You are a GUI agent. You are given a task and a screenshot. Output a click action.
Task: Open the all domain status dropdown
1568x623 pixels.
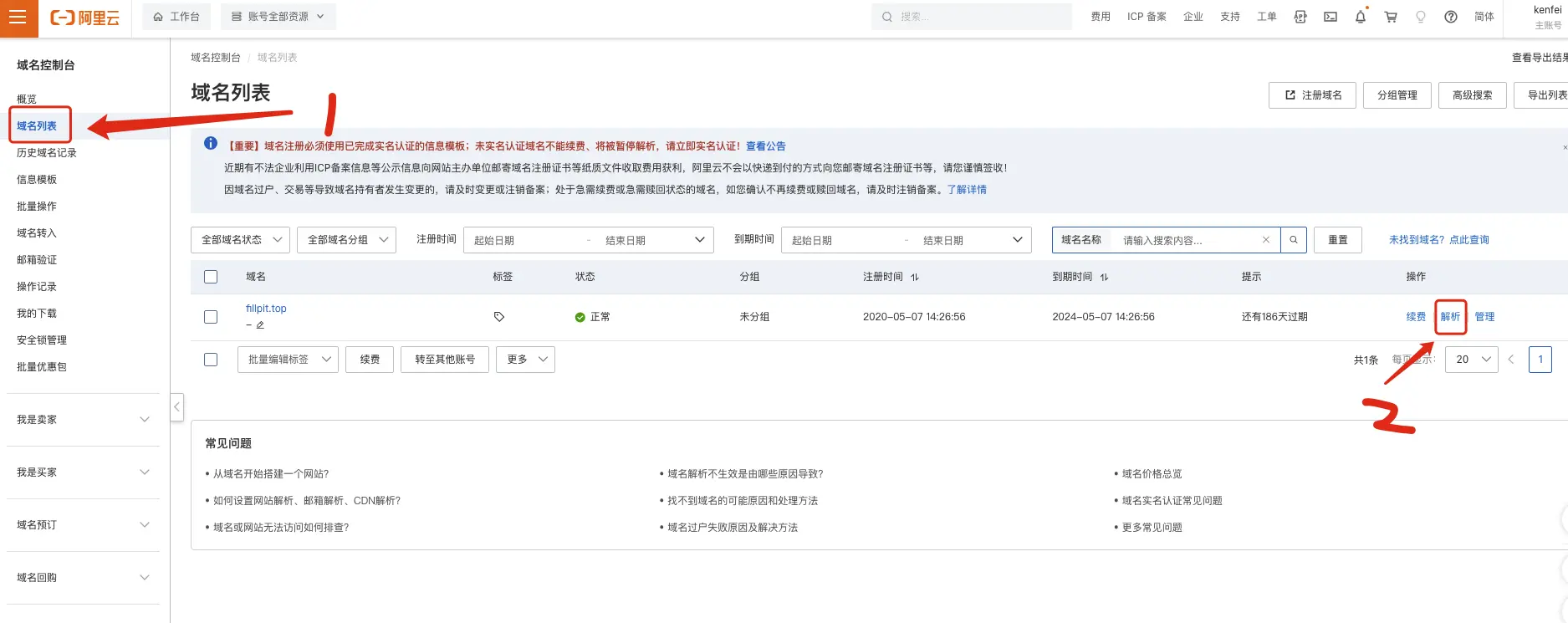[241, 240]
